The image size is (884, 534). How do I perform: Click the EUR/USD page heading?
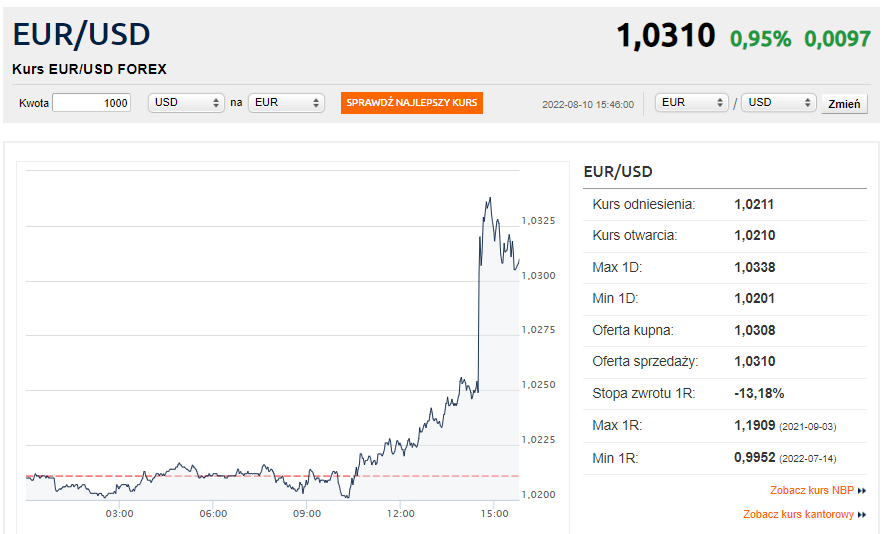tap(82, 34)
